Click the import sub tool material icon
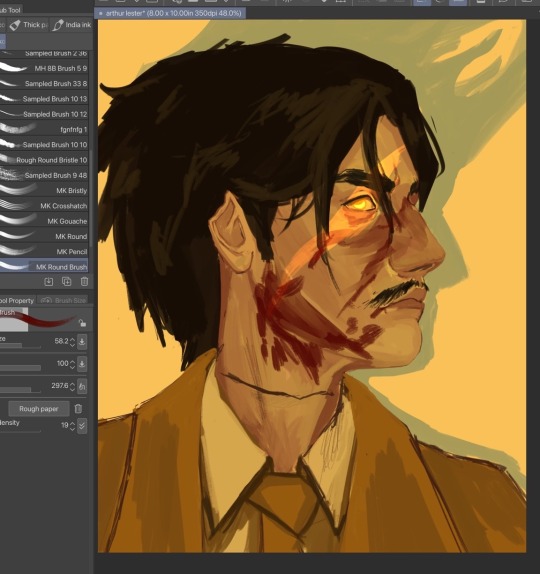Viewport: 540px width, 574px height. pos(49,281)
